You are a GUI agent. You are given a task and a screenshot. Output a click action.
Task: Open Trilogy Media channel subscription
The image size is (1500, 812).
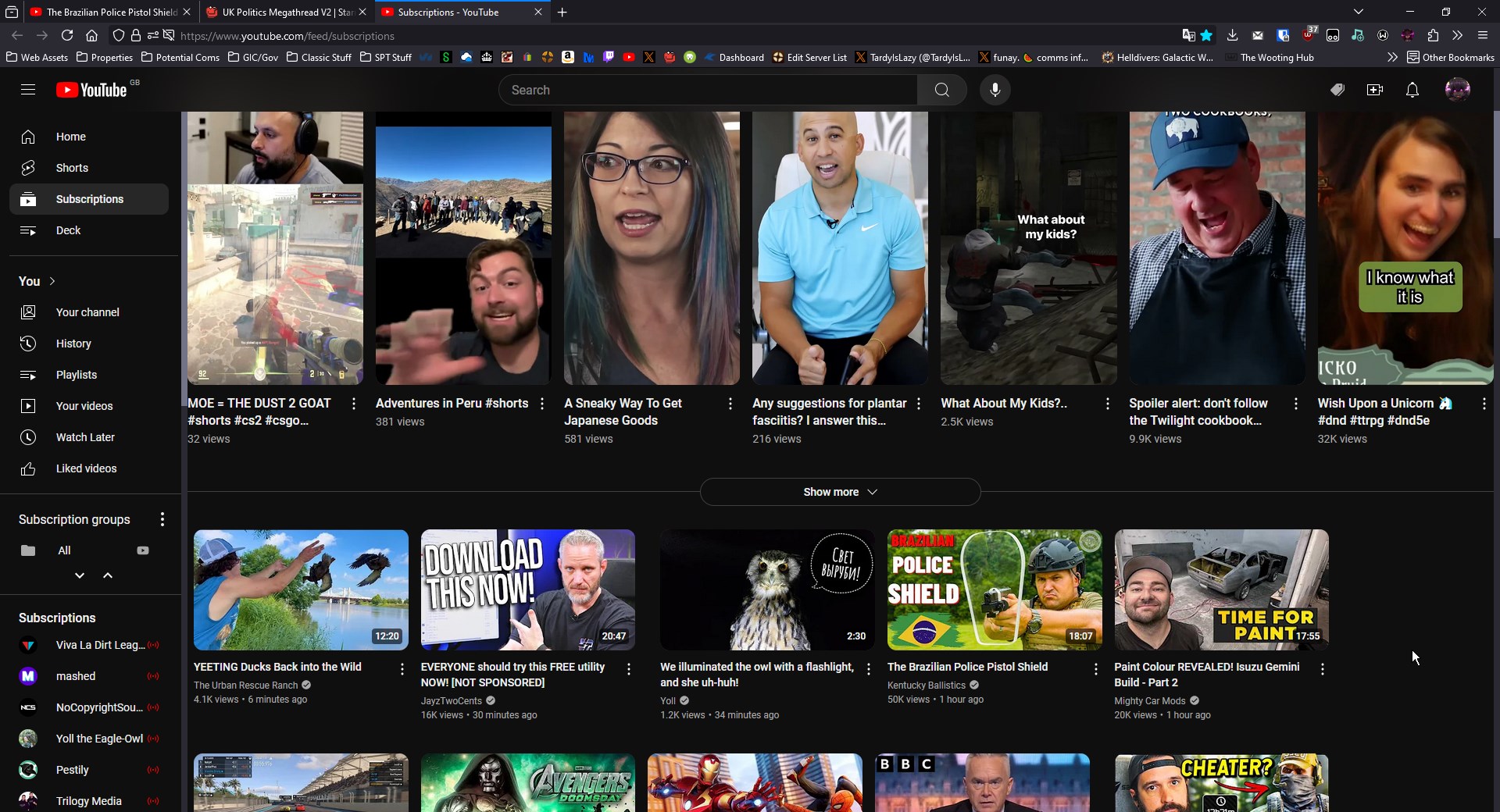[89, 801]
